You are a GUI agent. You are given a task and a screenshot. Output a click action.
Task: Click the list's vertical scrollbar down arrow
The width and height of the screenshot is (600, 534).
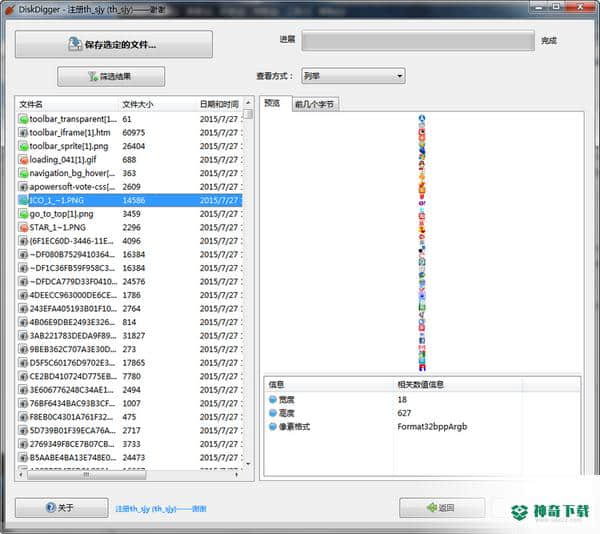[x=248, y=464]
